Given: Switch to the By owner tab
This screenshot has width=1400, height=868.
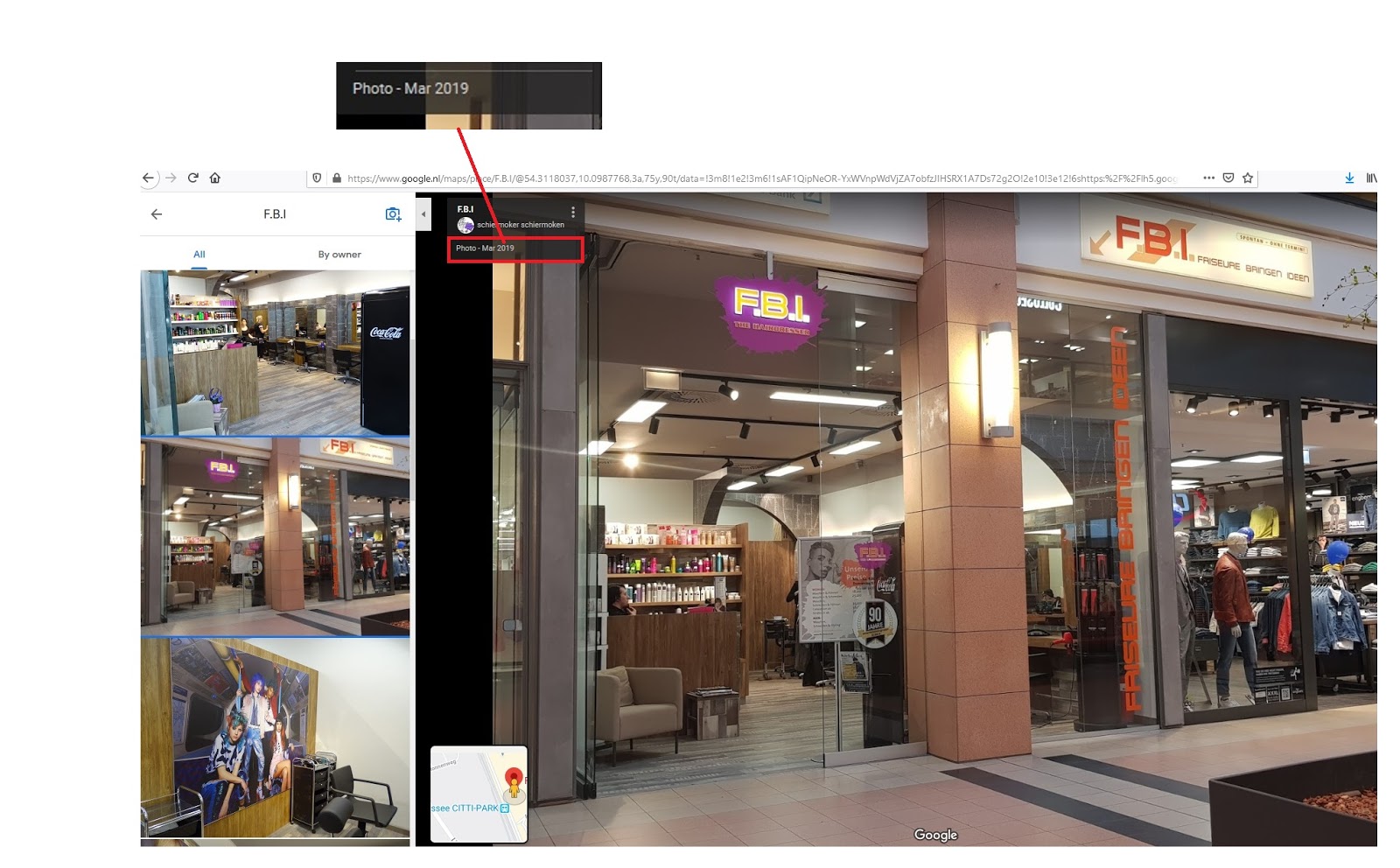Looking at the screenshot, I should coord(339,255).
